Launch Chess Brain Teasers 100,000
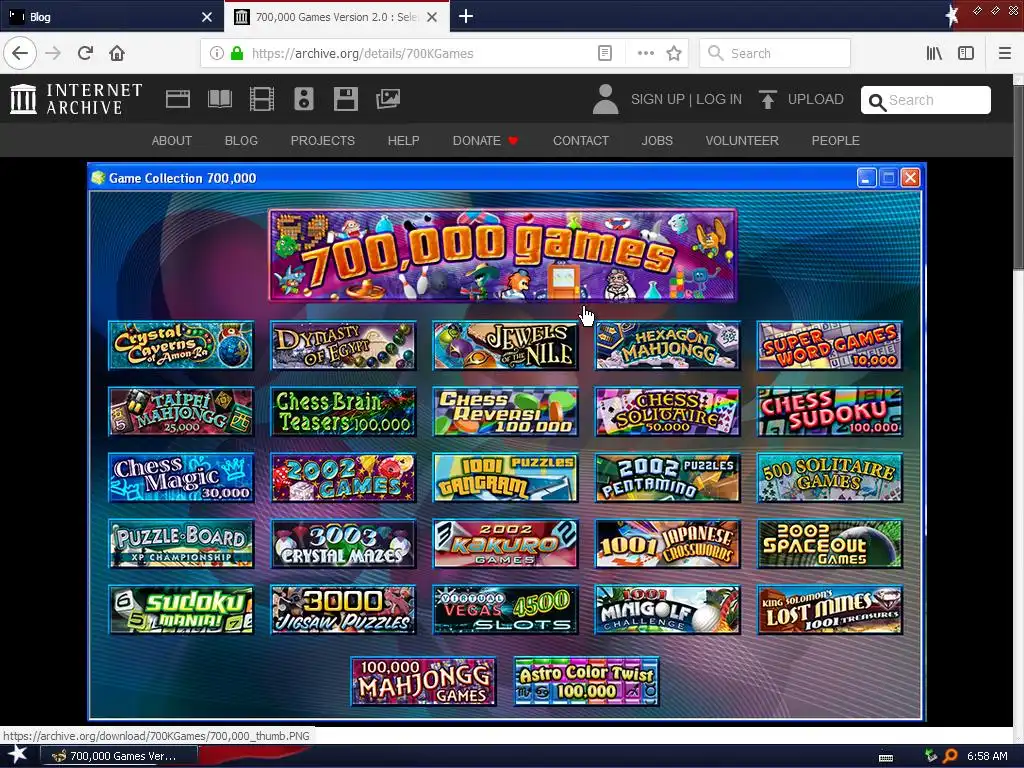 [343, 412]
